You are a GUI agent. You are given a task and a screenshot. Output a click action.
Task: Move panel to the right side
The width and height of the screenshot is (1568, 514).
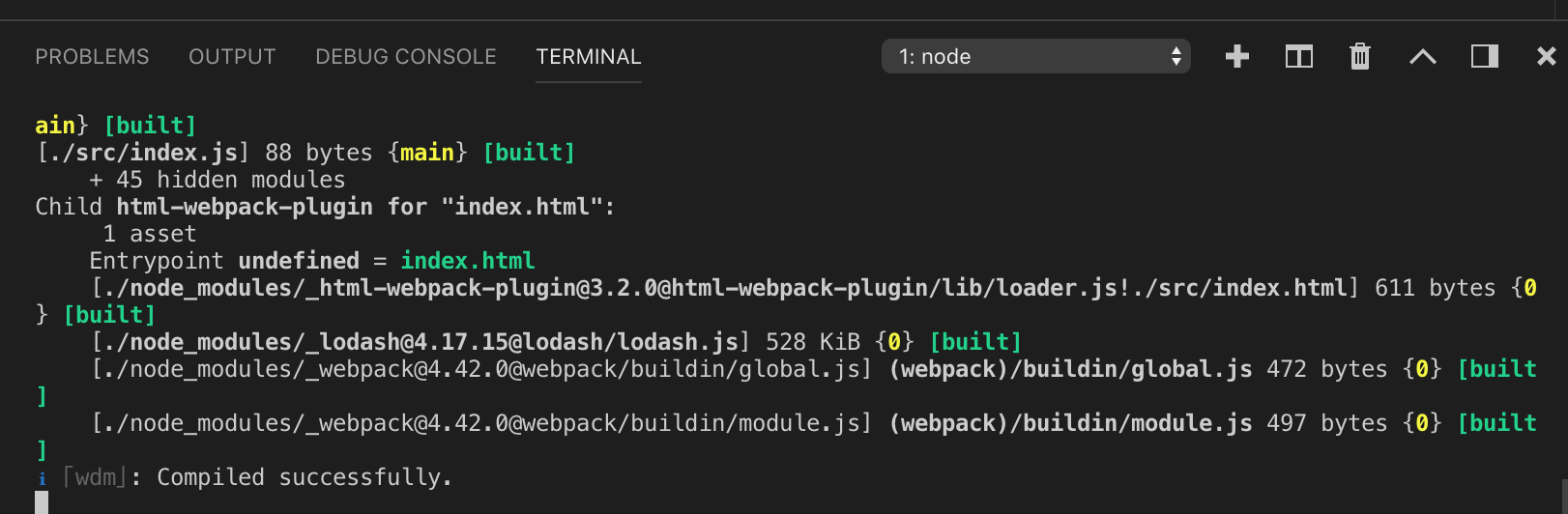(1485, 57)
